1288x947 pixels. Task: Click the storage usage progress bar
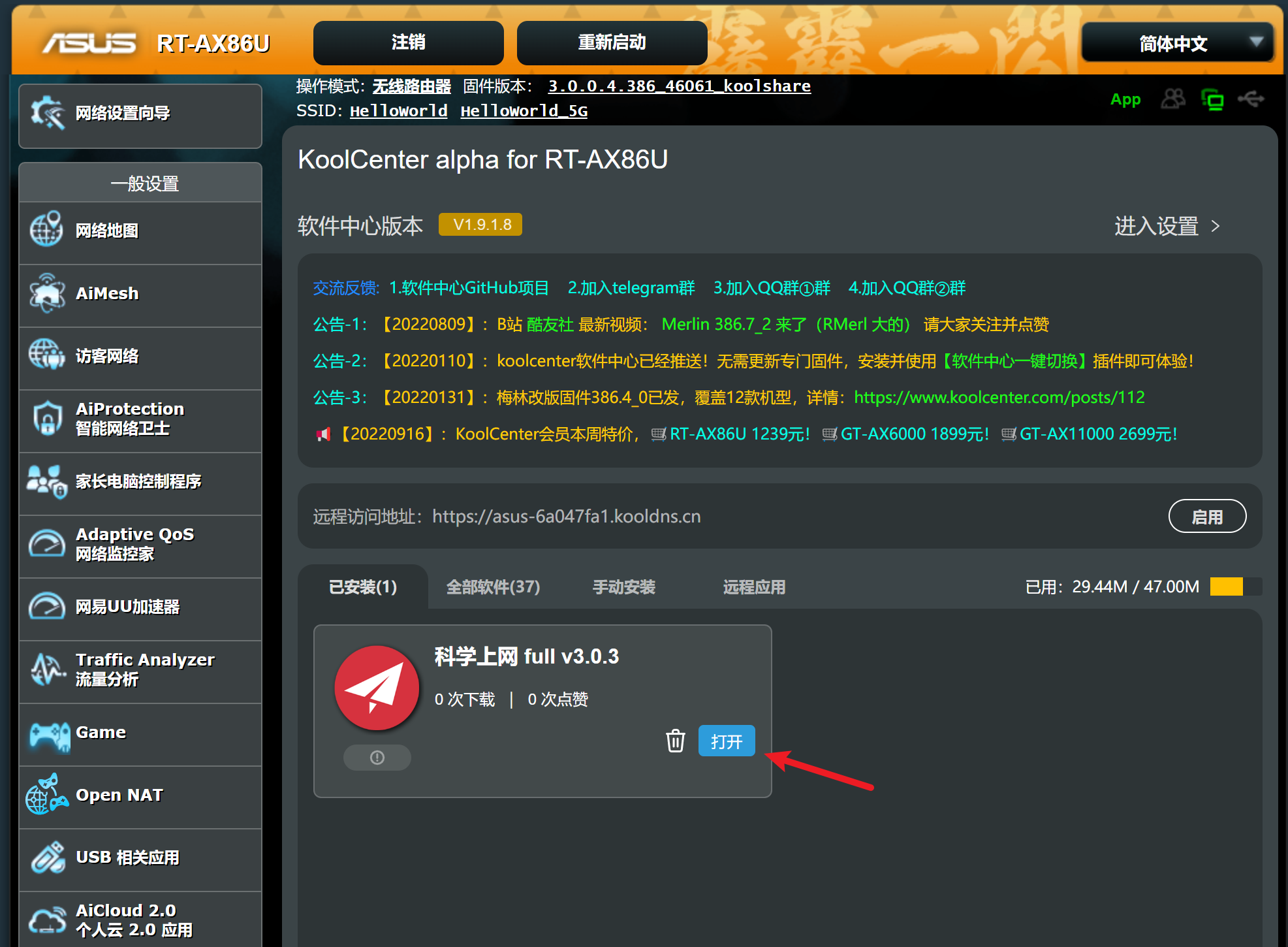[1236, 586]
